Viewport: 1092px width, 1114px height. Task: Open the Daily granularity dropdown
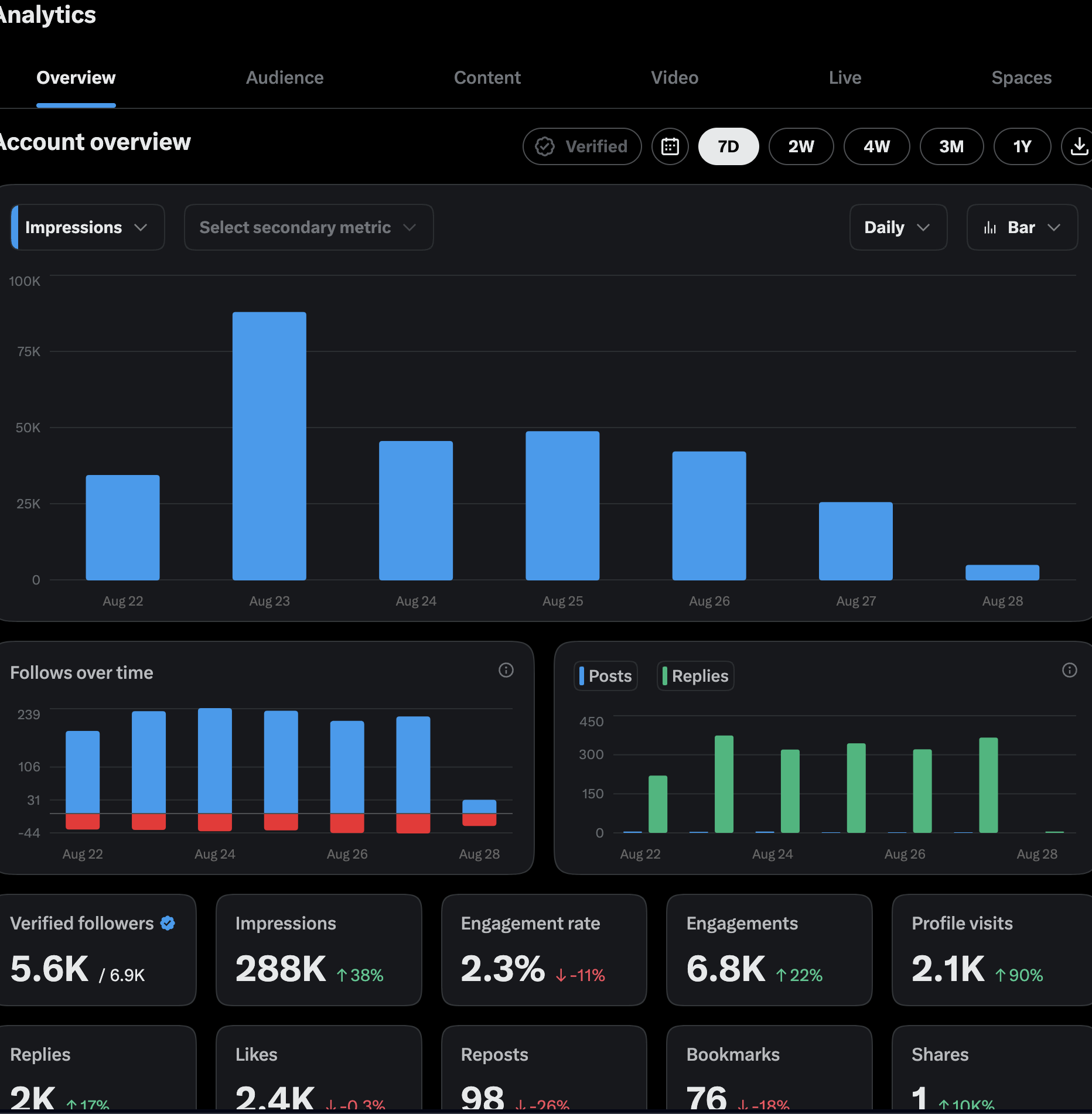tap(898, 227)
